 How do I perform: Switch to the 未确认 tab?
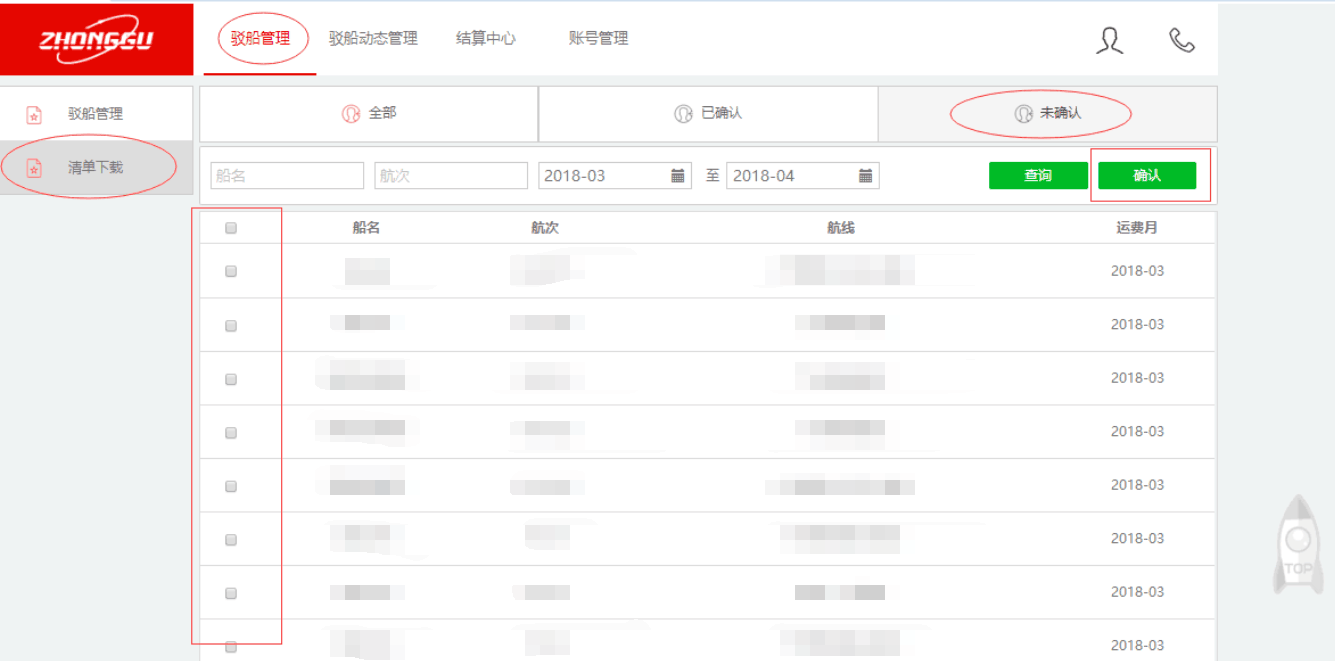[1048, 114]
